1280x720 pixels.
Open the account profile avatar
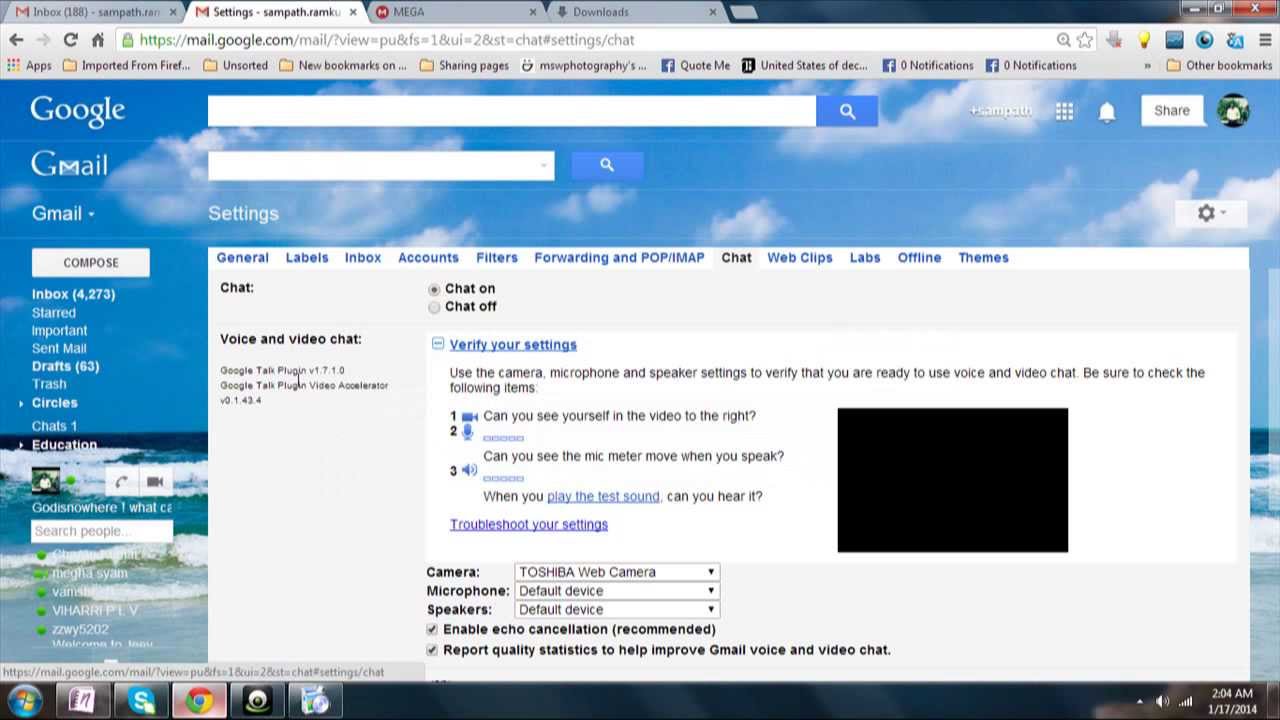coord(1233,111)
